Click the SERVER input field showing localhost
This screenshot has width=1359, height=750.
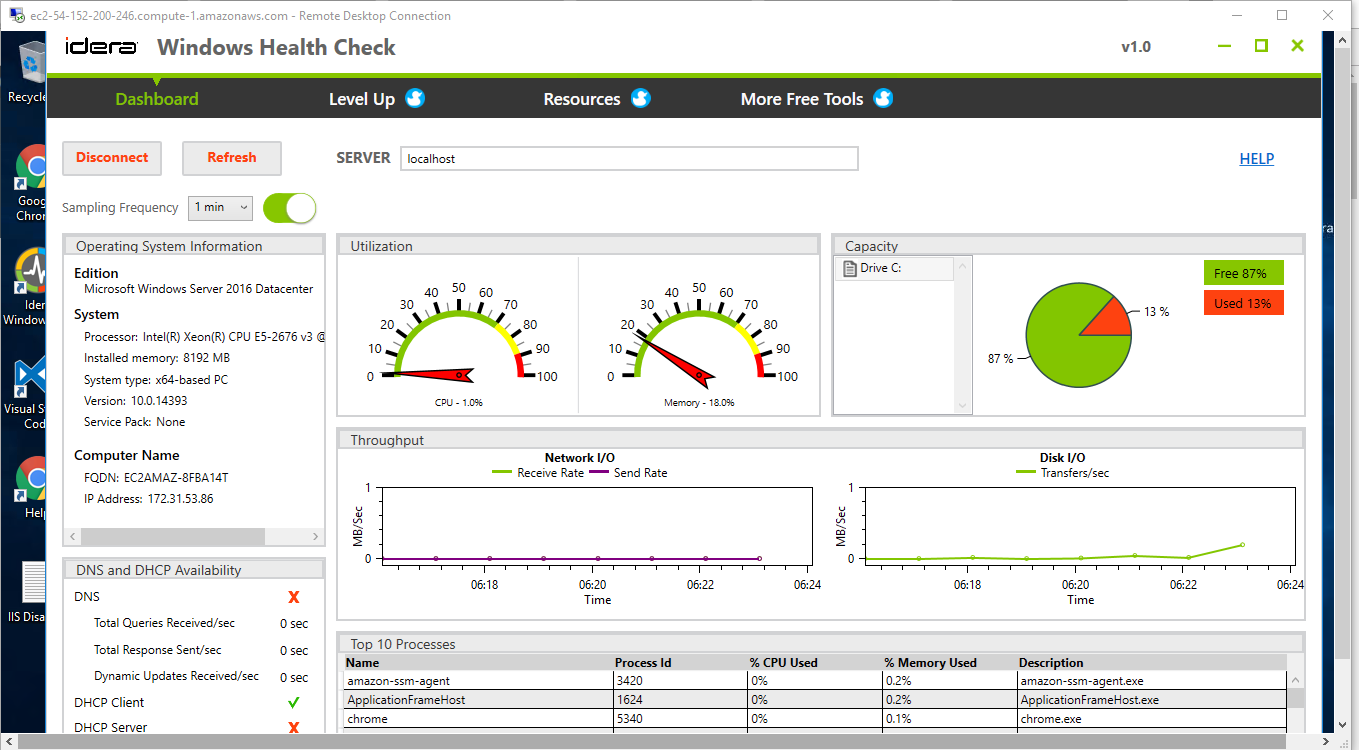pos(629,159)
